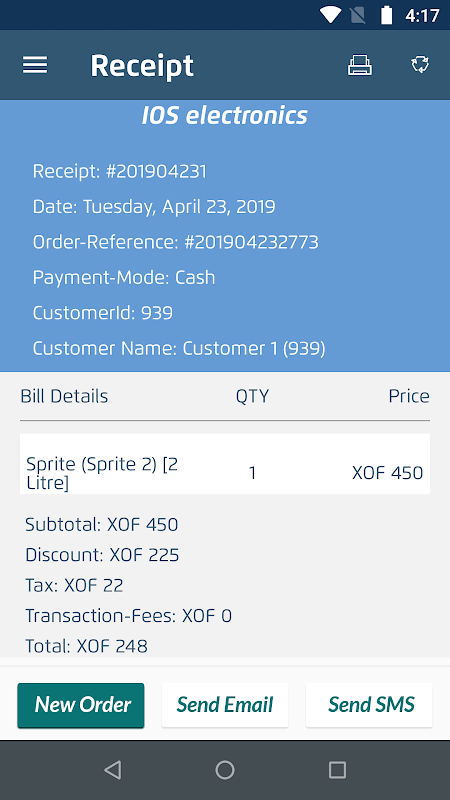
Task: Tap the Total XOF 248 line
Action: [x=87, y=646]
